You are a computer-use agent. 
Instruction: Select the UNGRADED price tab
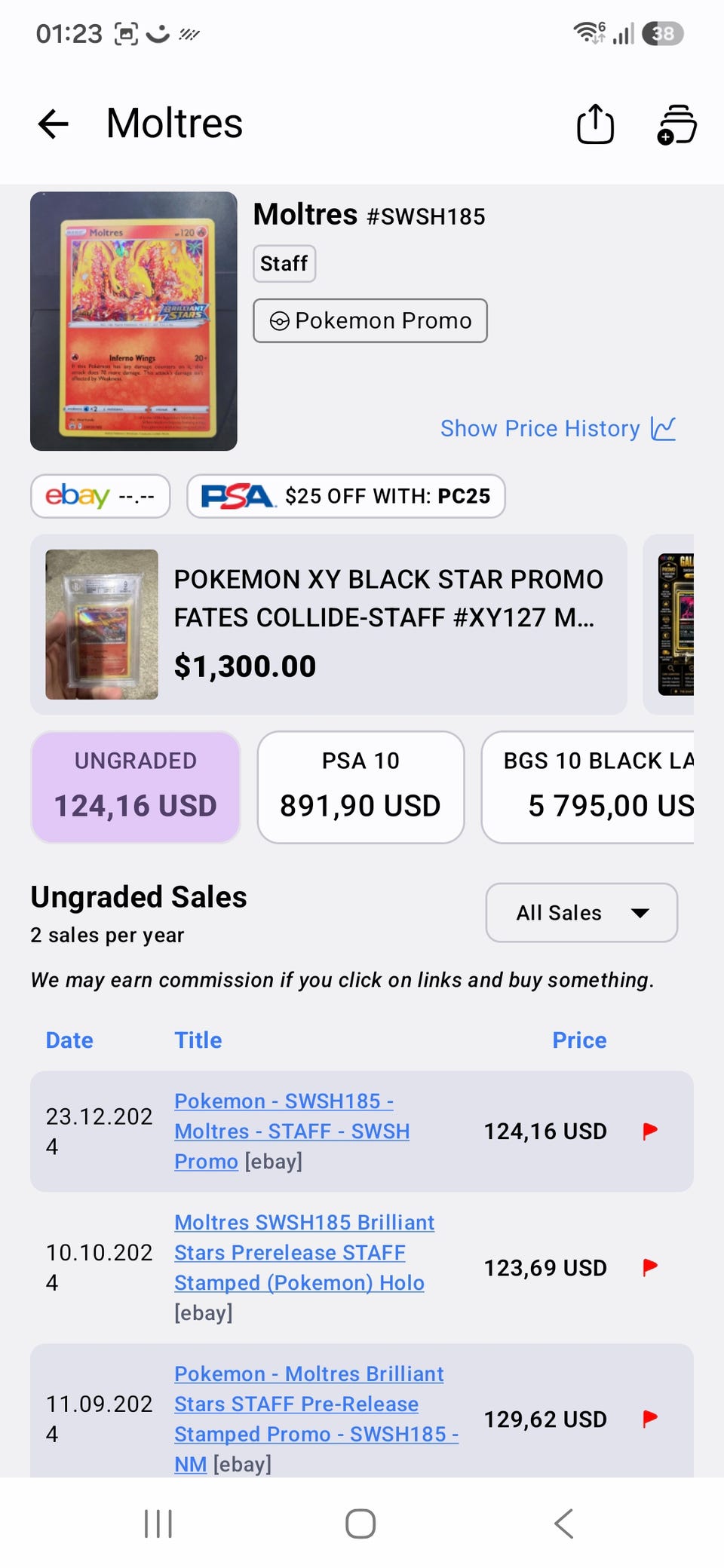click(136, 787)
